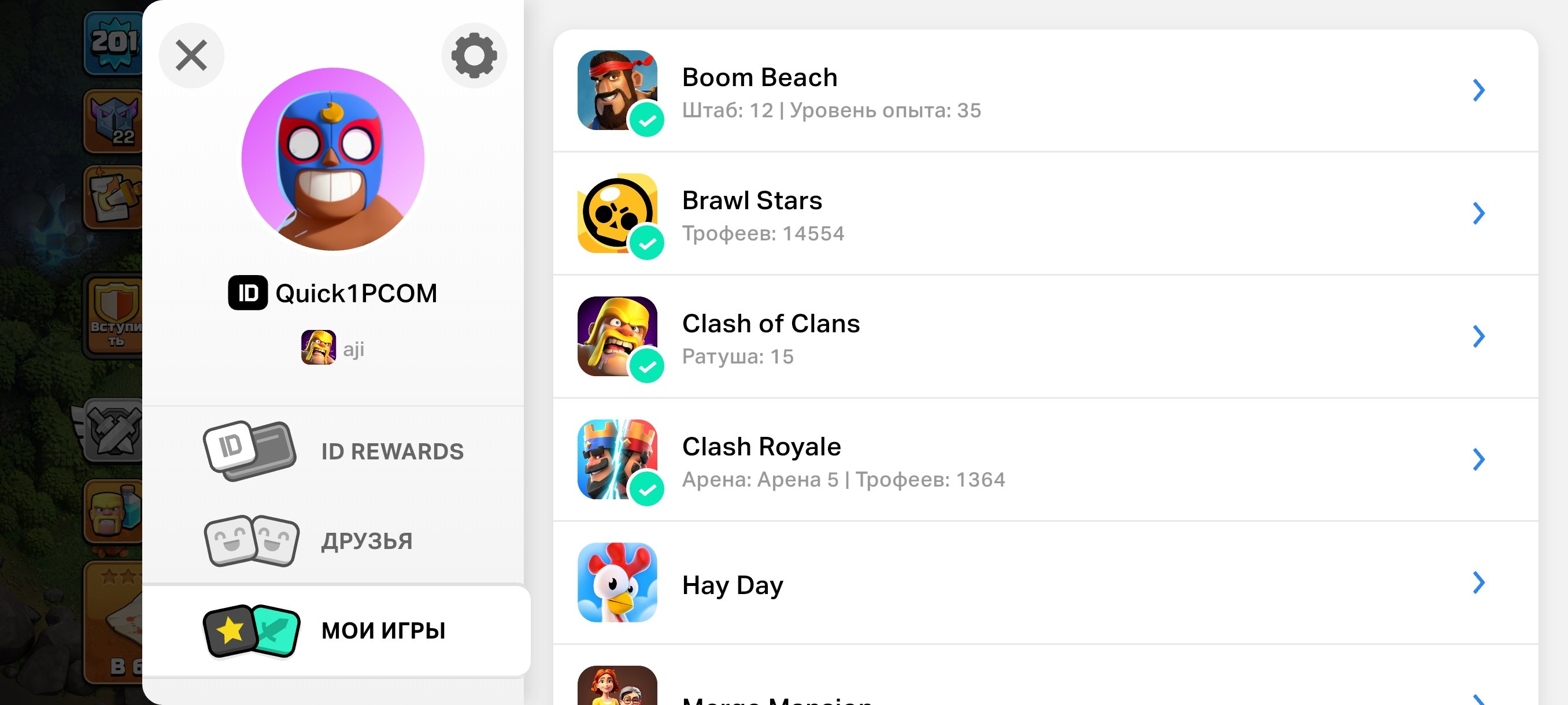Click Brawl Stars green connected checkmark

[646, 243]
